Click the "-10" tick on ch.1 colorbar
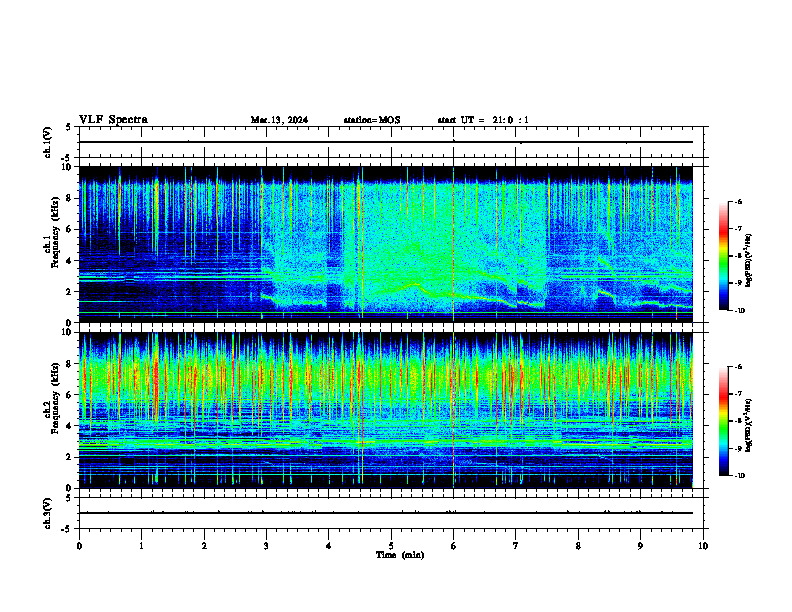Image resolution: width=792 pixels, height=612 pixels. coord(739,311)
